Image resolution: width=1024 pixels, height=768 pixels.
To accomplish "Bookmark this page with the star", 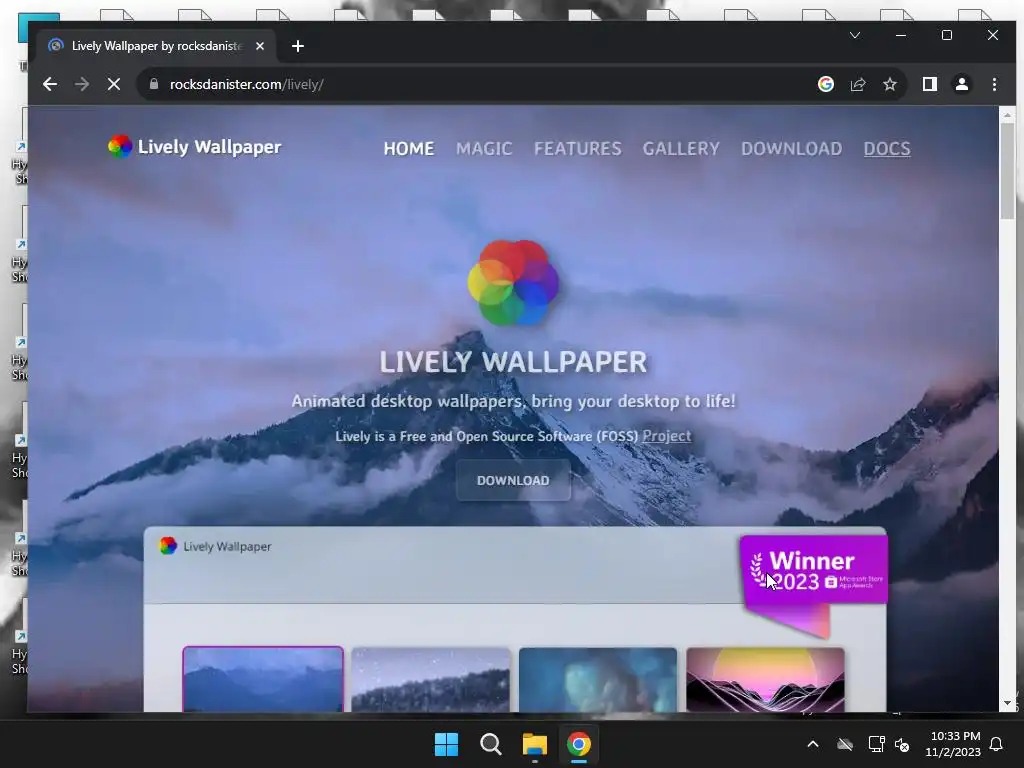I will point(889,84).
